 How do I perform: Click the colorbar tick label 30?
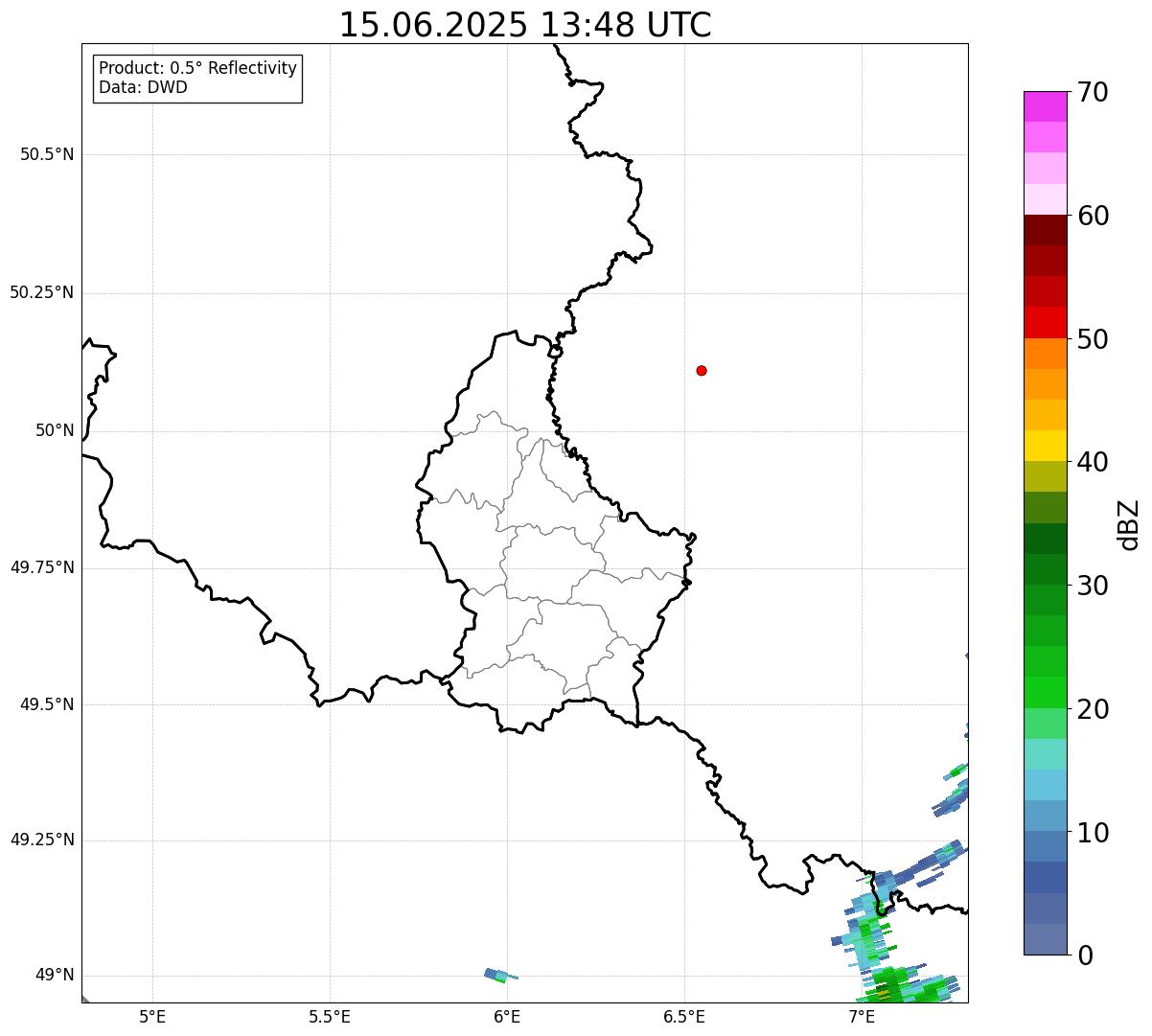[x=1094, y=586]
